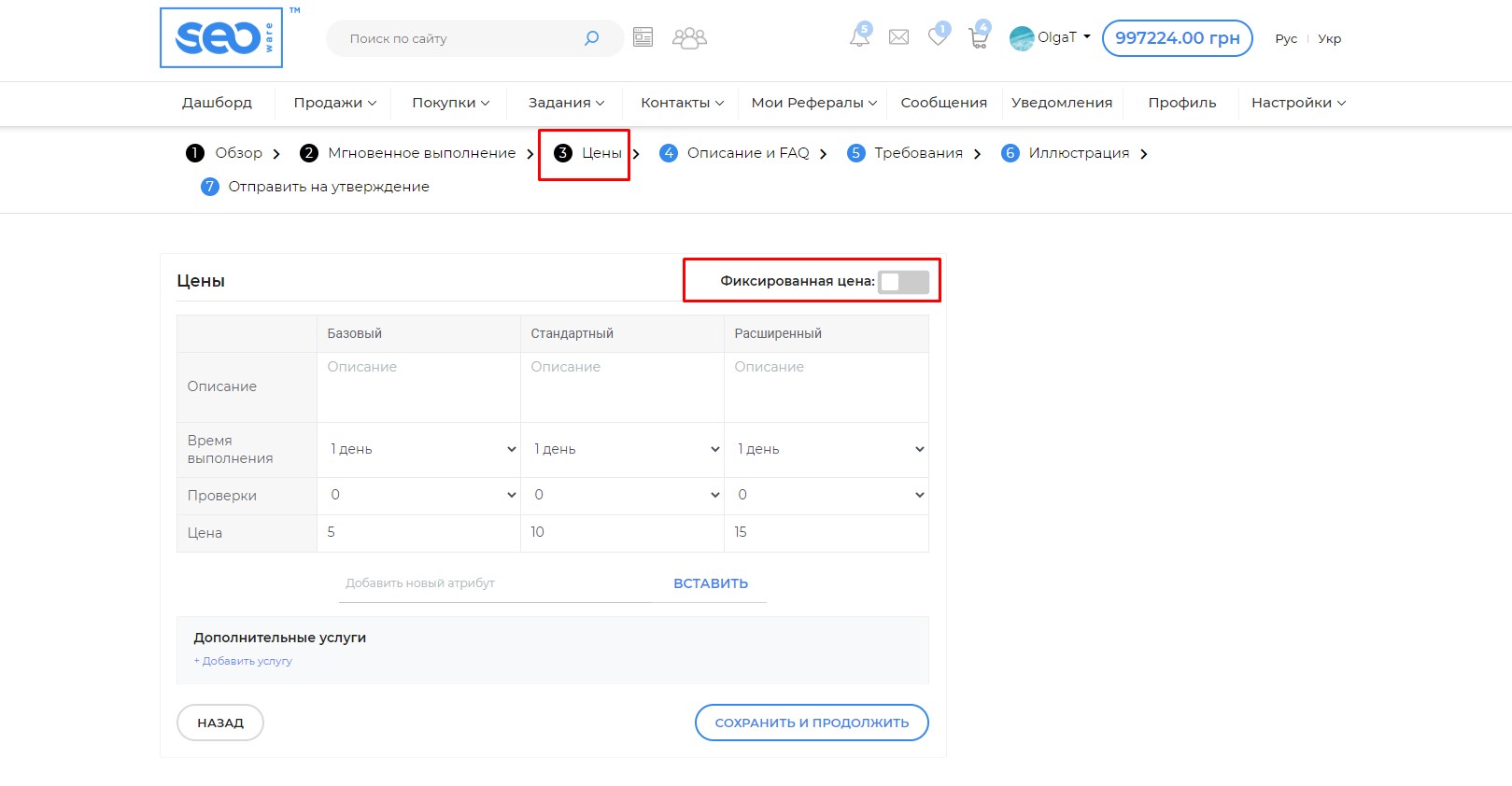Image resolution: width=1512 pixels, height=786 pixels.
Task: Go to step Описание и FAQ
Action: point(747,153)
